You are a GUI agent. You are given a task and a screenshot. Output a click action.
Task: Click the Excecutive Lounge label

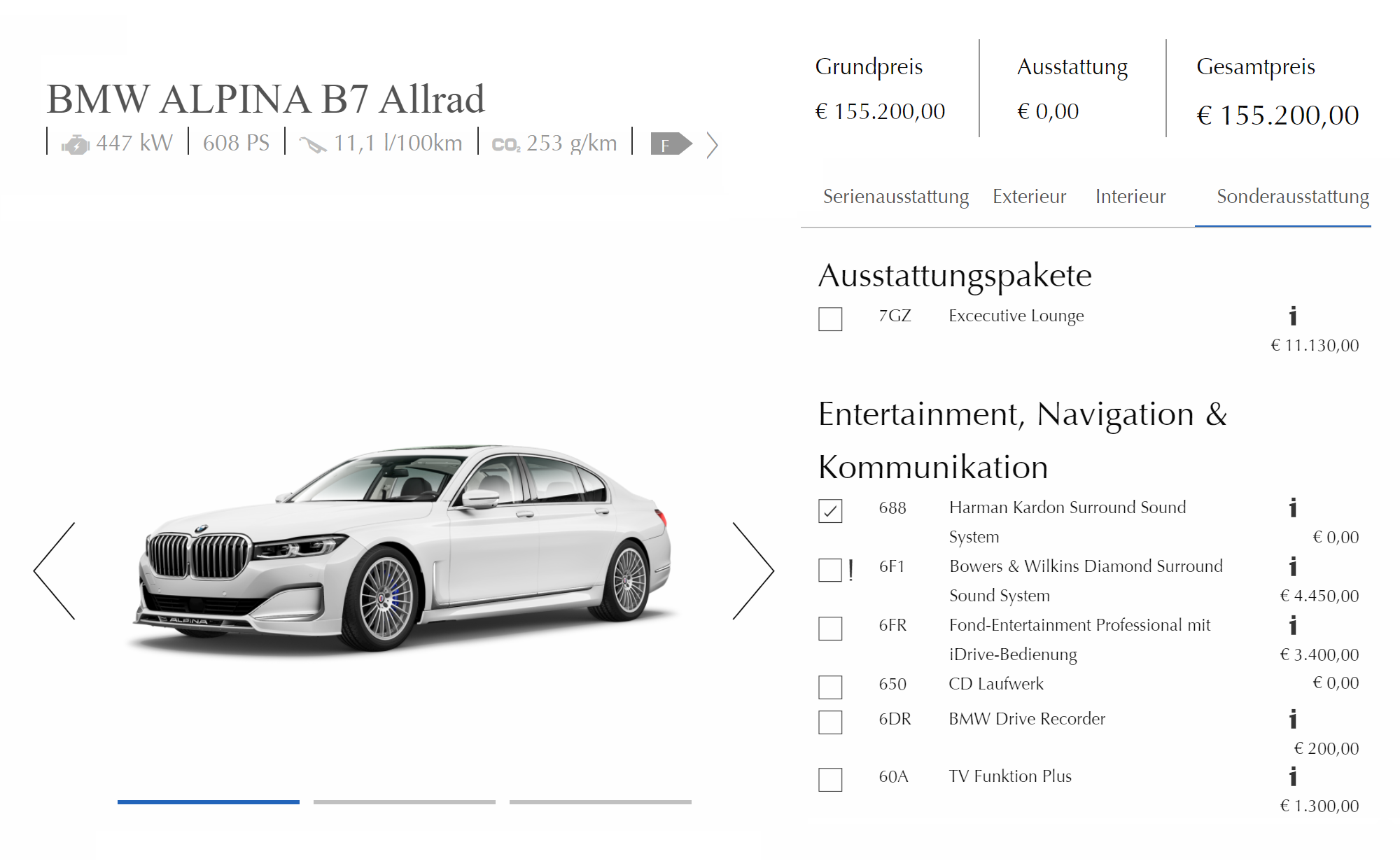pos(1016,316)
